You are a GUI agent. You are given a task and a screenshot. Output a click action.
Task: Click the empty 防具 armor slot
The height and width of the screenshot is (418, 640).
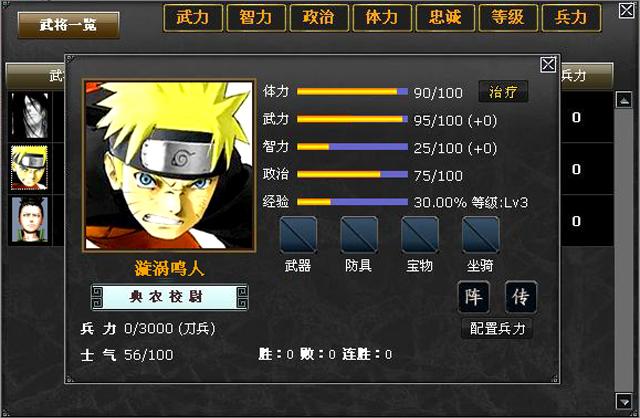[359, 235]
